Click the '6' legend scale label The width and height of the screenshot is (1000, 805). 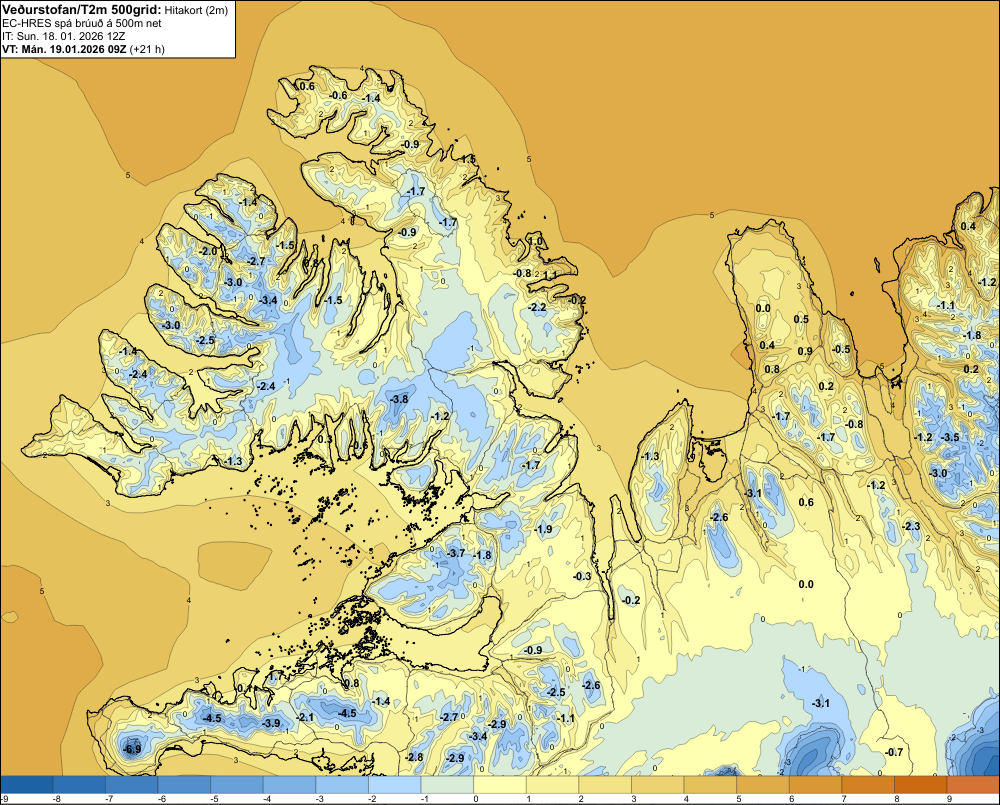[791, 798]
